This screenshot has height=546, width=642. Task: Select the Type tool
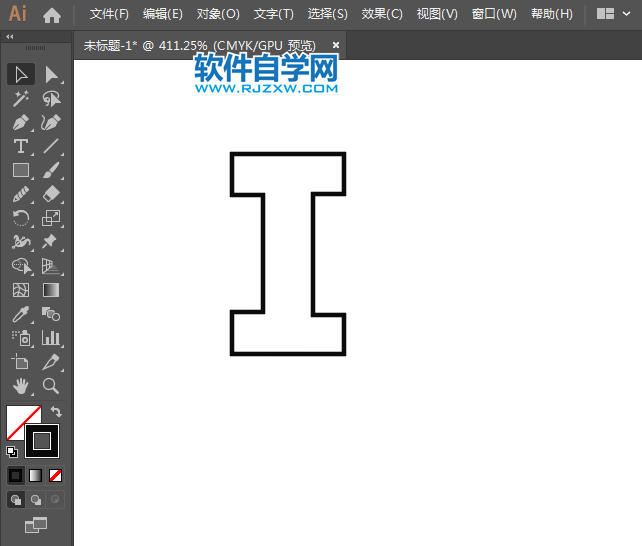tap(21, 146)
